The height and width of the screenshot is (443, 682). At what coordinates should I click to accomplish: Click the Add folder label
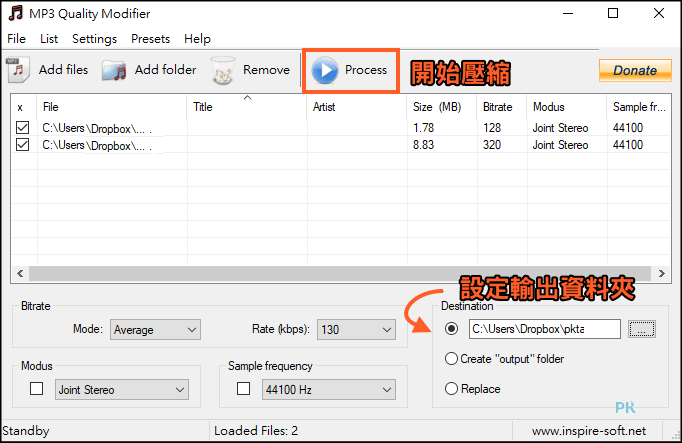(165, 70)
